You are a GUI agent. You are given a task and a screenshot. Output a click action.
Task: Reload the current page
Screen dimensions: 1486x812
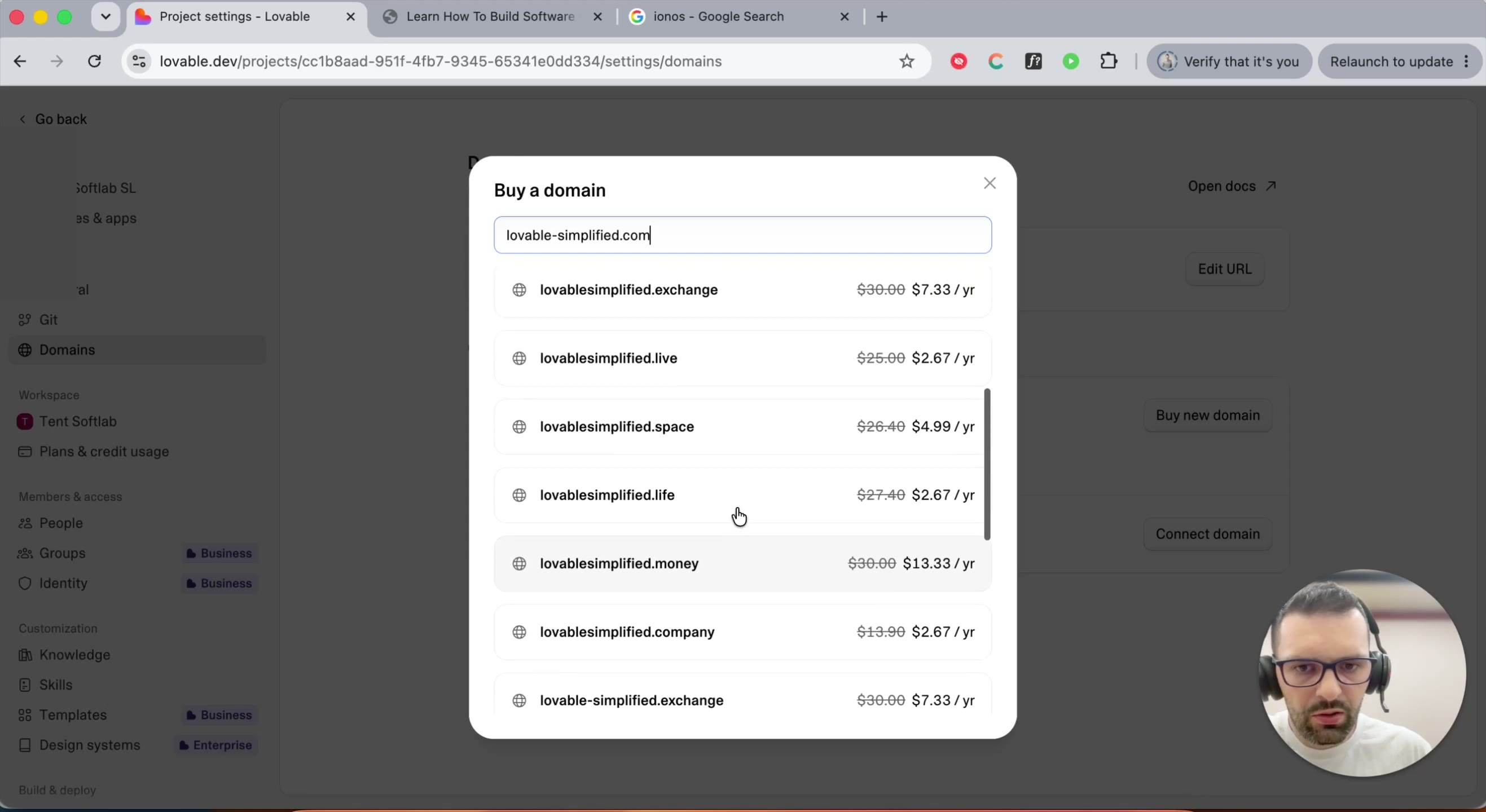coord(95,61)
